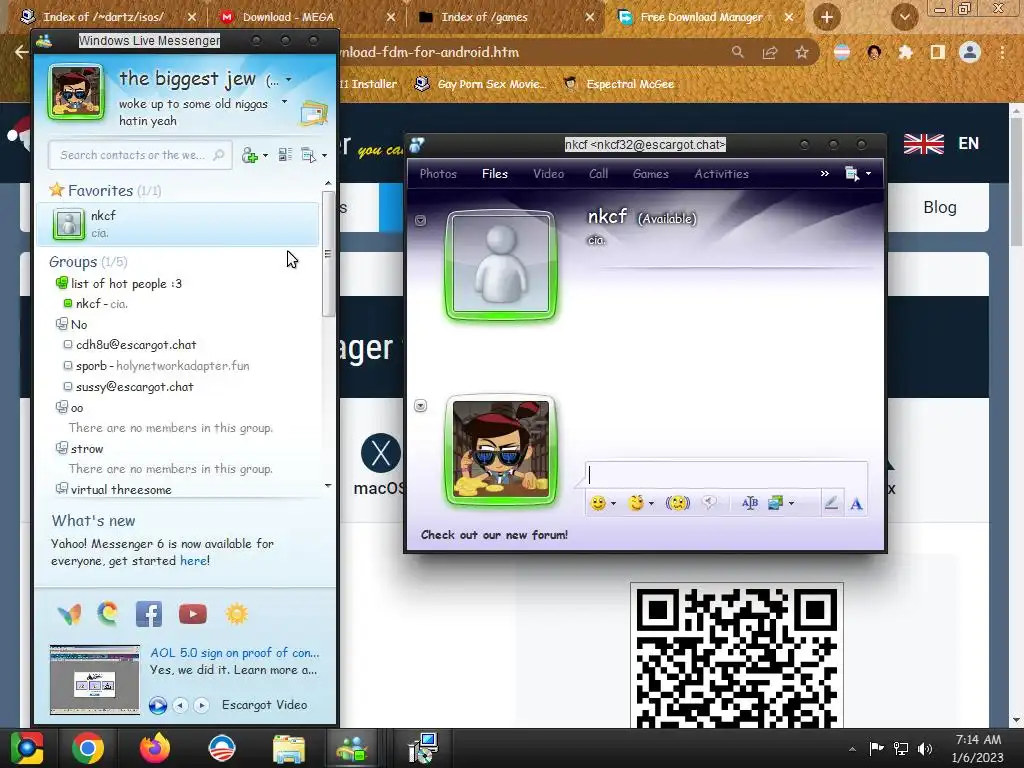Click the browser bookmark star icon

coord(802,52)
